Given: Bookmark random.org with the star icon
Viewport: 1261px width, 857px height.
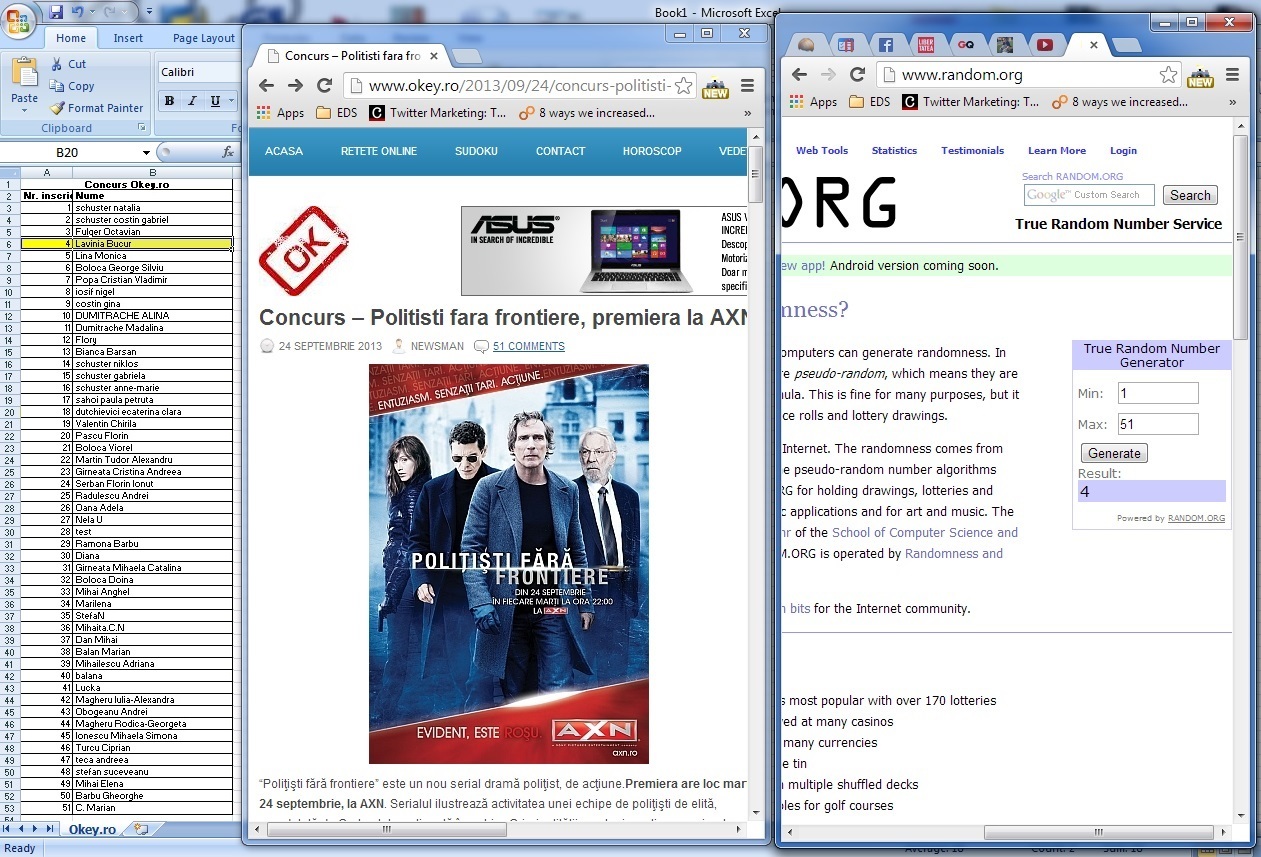Looking at the screenshot, I should [x=1168, y=75].
